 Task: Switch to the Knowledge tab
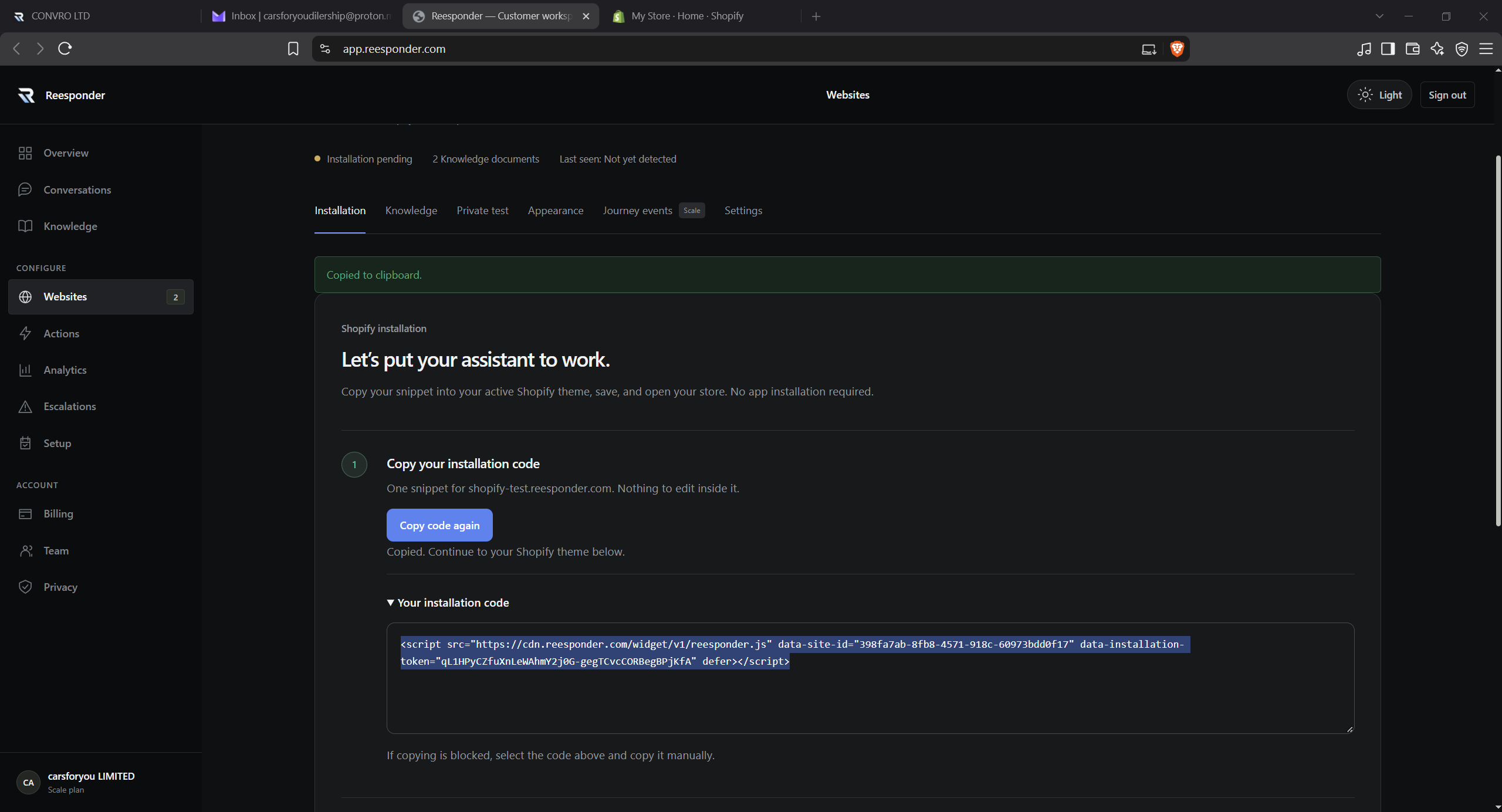411,211
